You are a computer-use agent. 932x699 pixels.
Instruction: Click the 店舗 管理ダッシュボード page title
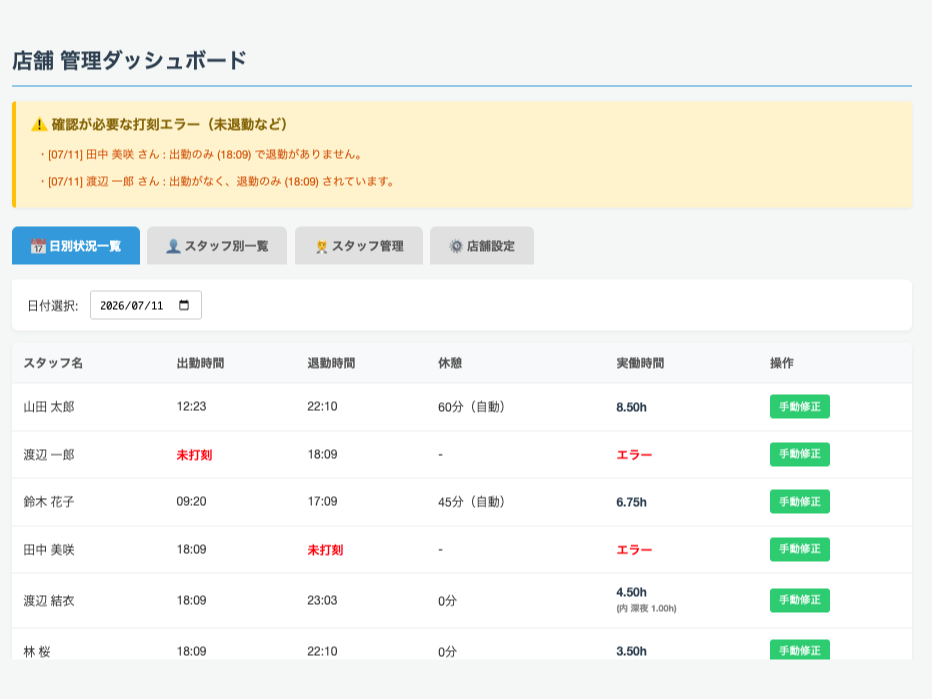129,61
